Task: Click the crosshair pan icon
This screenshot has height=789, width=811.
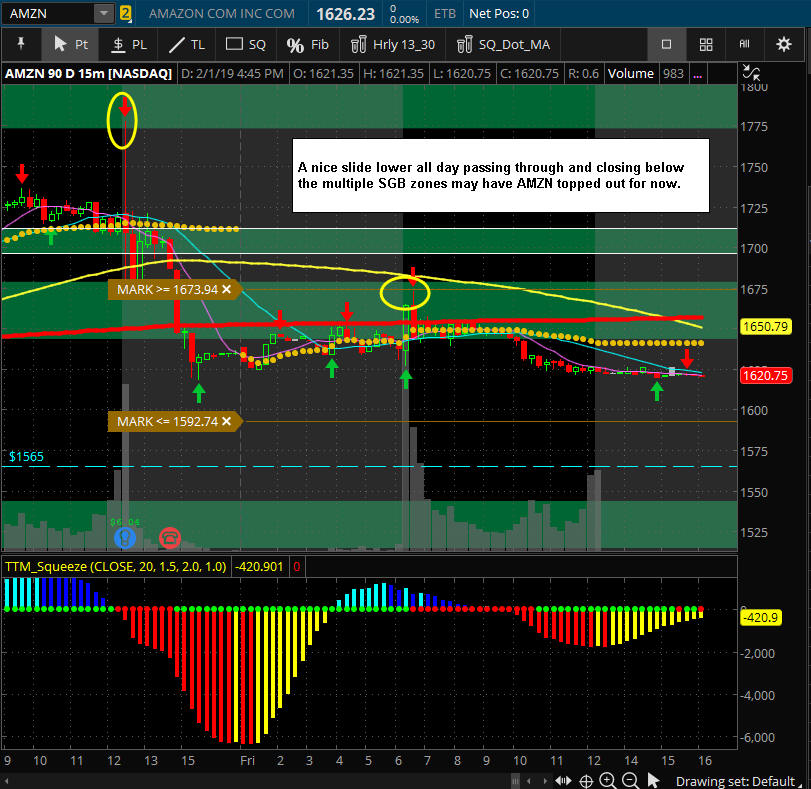Action: point(587,781)
